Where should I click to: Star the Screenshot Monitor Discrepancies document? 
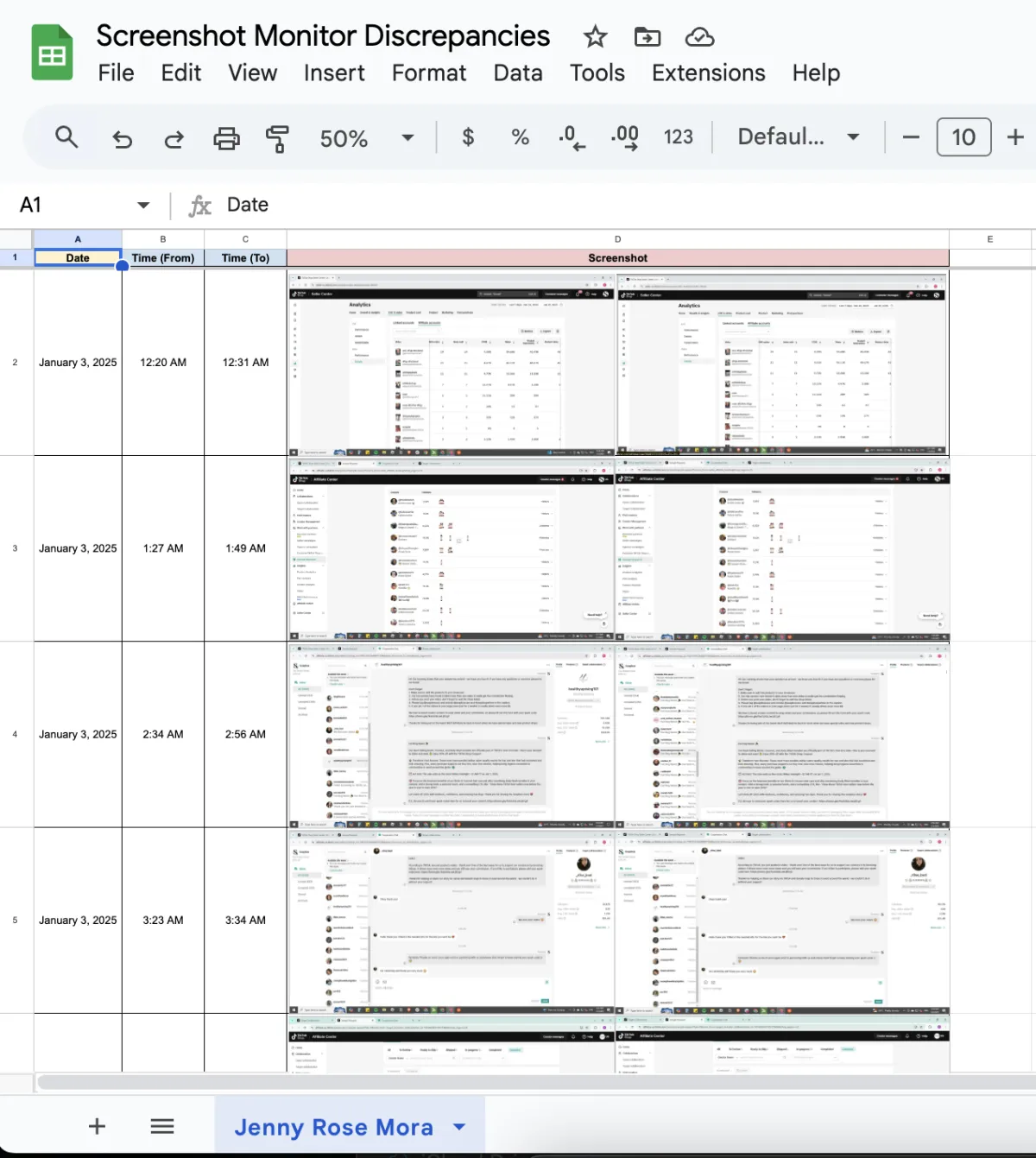point(595,36)
